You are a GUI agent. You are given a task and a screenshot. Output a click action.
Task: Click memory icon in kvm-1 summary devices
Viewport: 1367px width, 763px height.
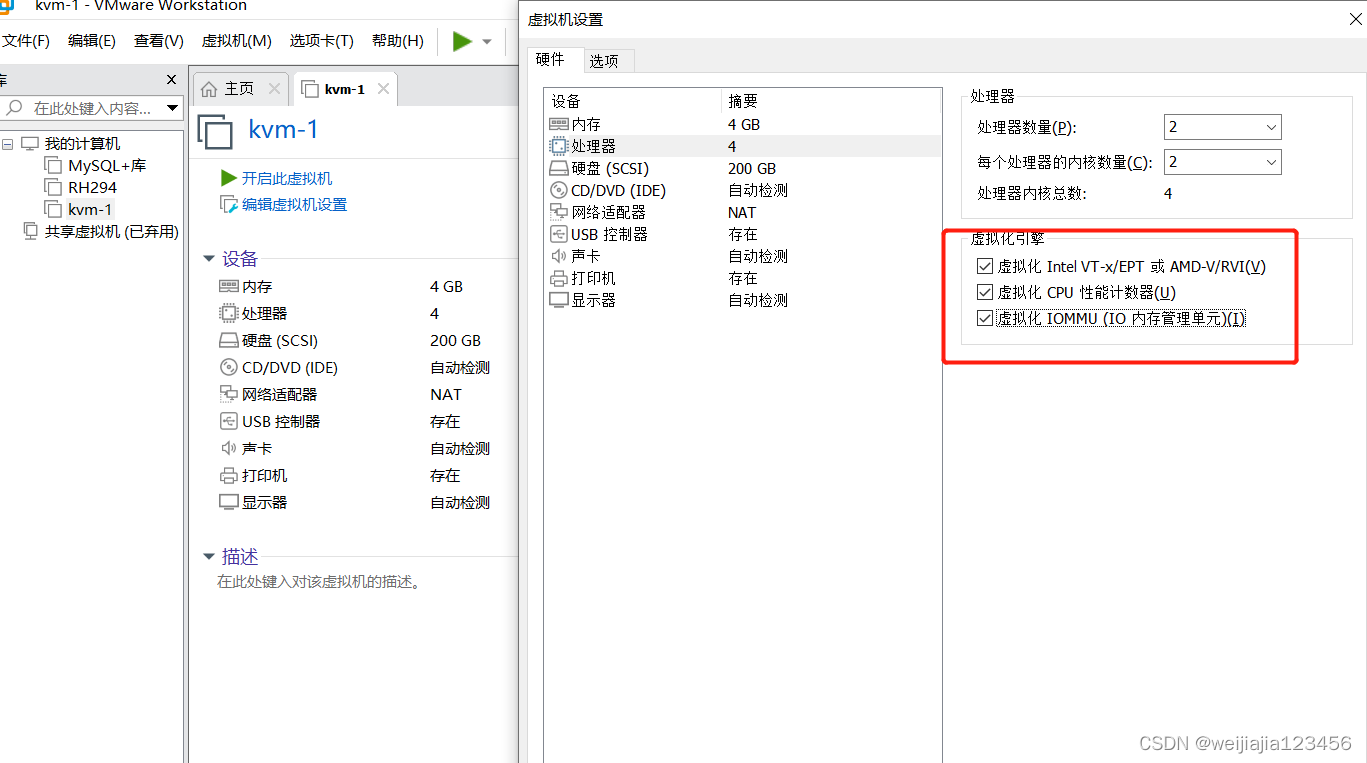click(229, 287)
